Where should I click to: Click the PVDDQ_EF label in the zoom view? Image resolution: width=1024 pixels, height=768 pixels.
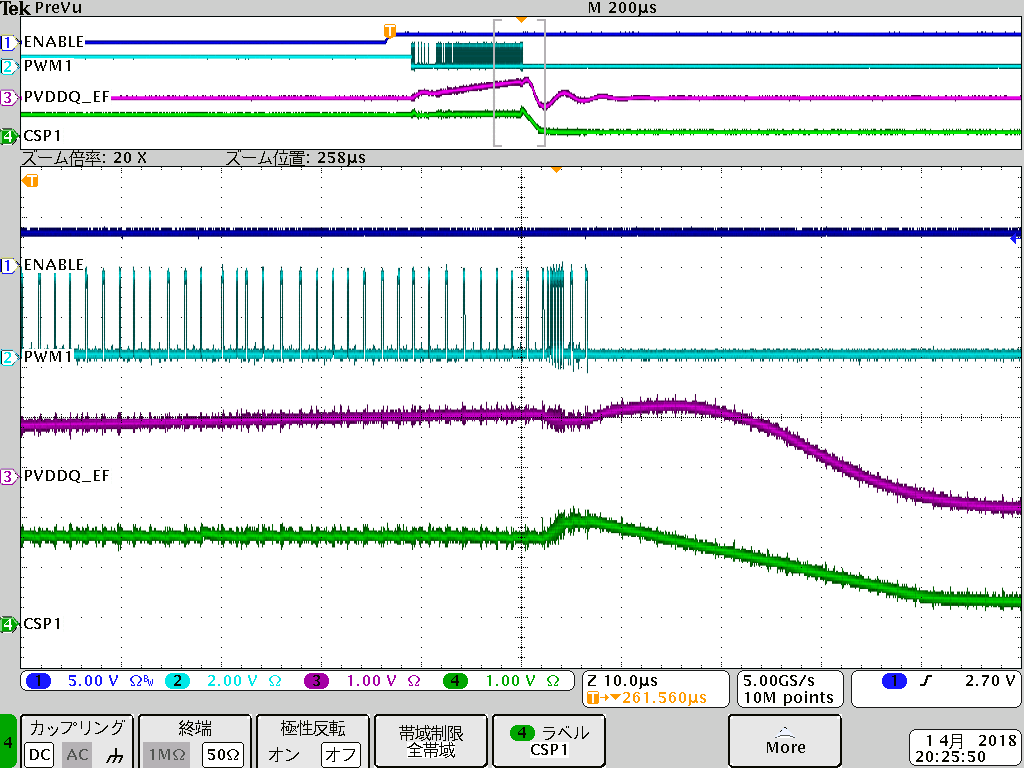pyautogui.click(x=67, y=476)
